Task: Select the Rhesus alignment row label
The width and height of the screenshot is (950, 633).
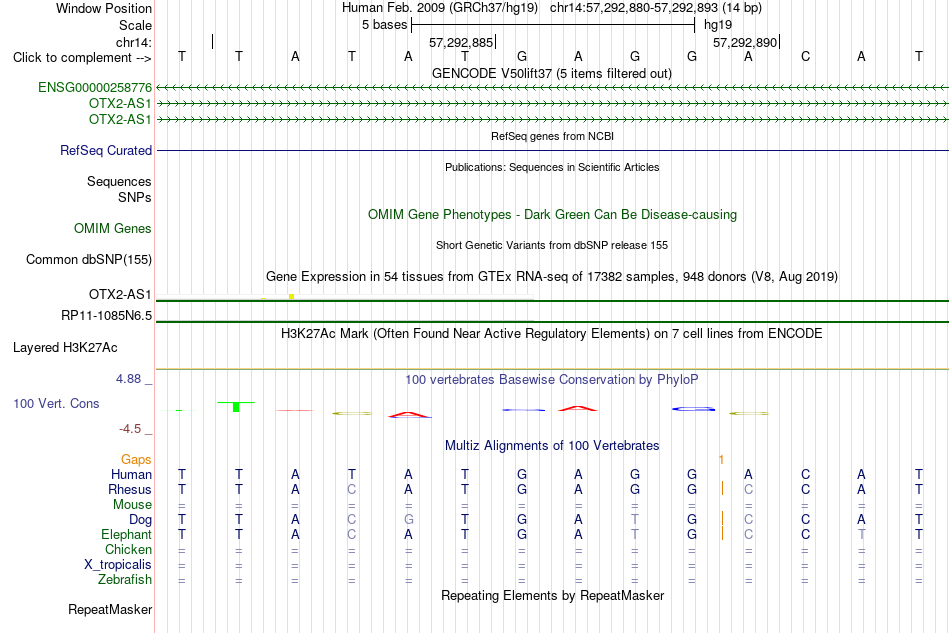Action: coord(130,489)
